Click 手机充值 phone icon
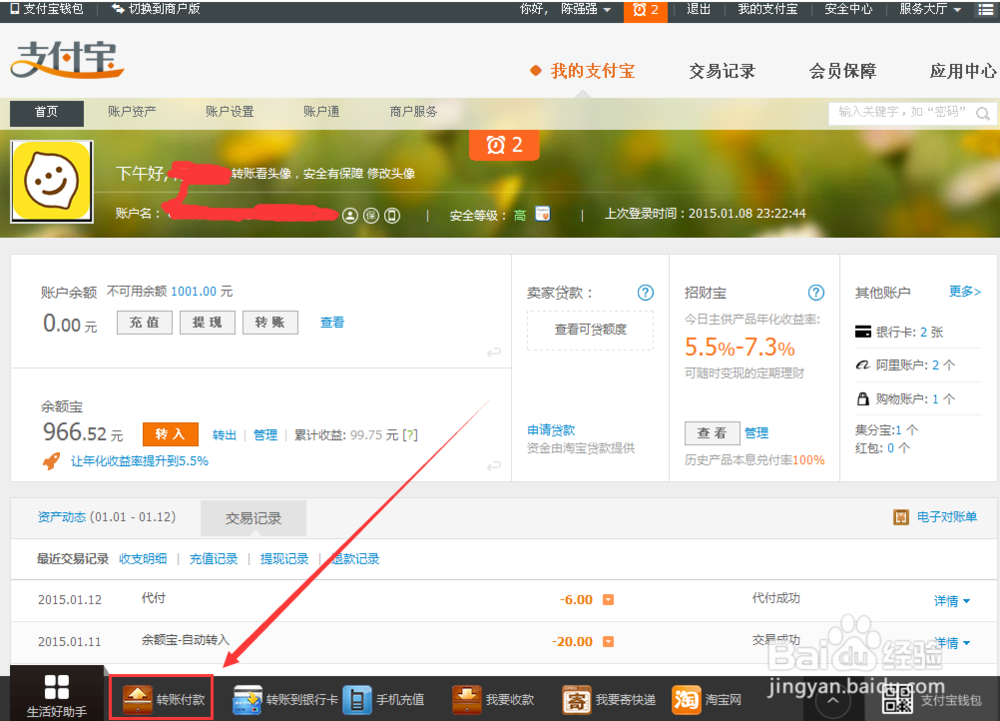The image size is (1000, 721). click(357, 699)
